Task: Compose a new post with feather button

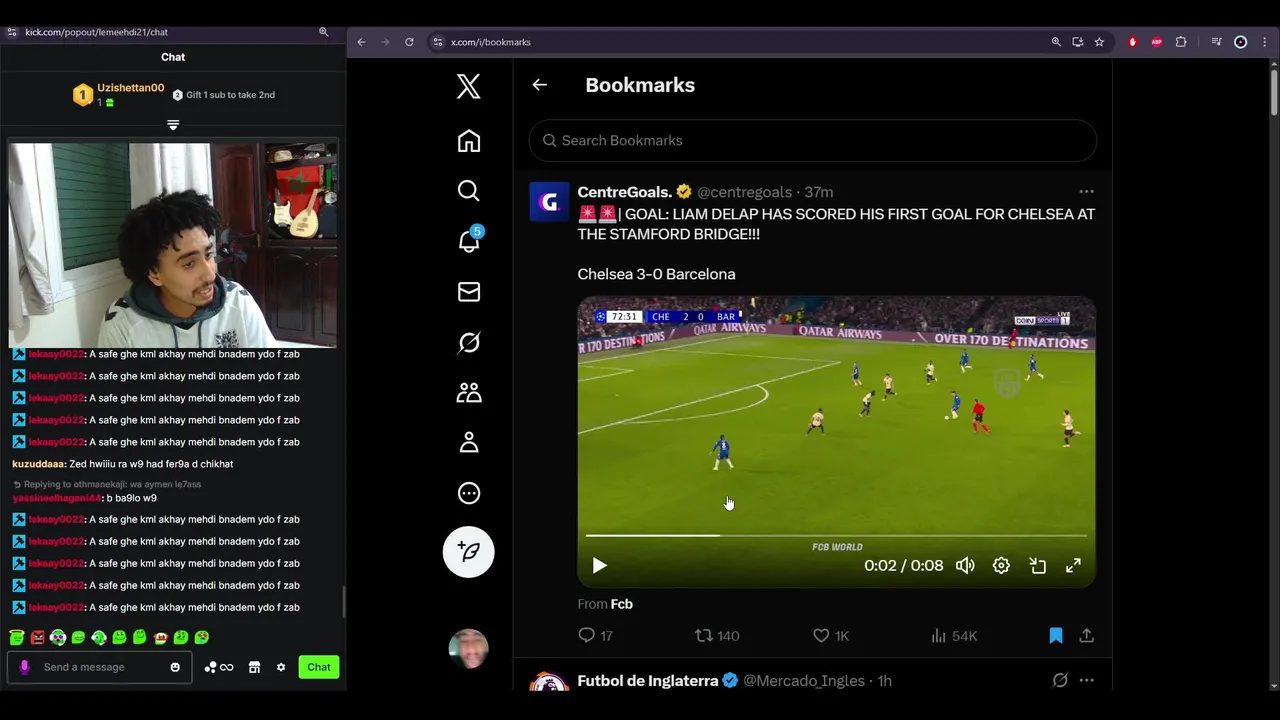Action: click(x=468, y=552)
